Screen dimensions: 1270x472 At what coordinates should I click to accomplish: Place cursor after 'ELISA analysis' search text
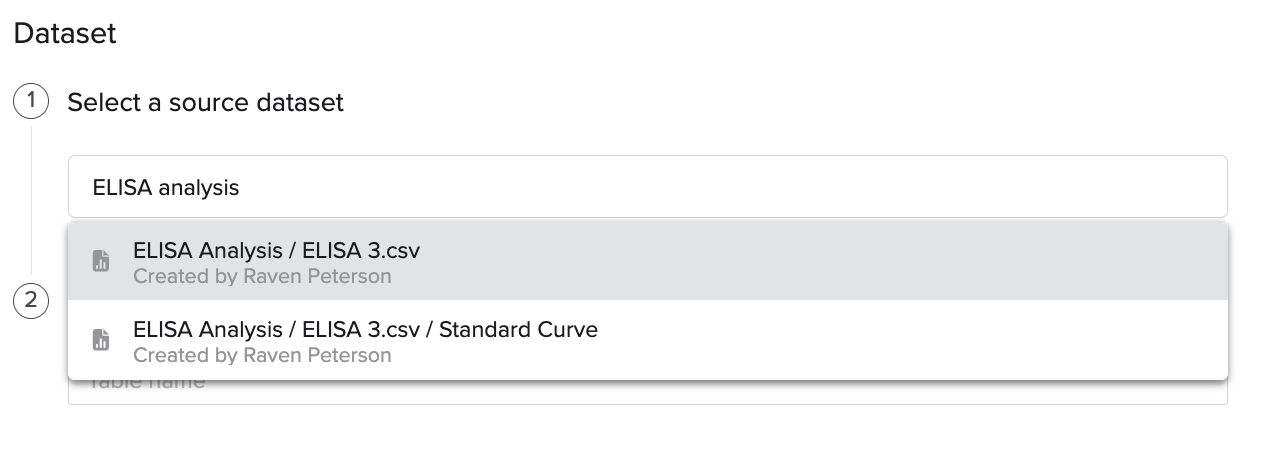(240, 187)
